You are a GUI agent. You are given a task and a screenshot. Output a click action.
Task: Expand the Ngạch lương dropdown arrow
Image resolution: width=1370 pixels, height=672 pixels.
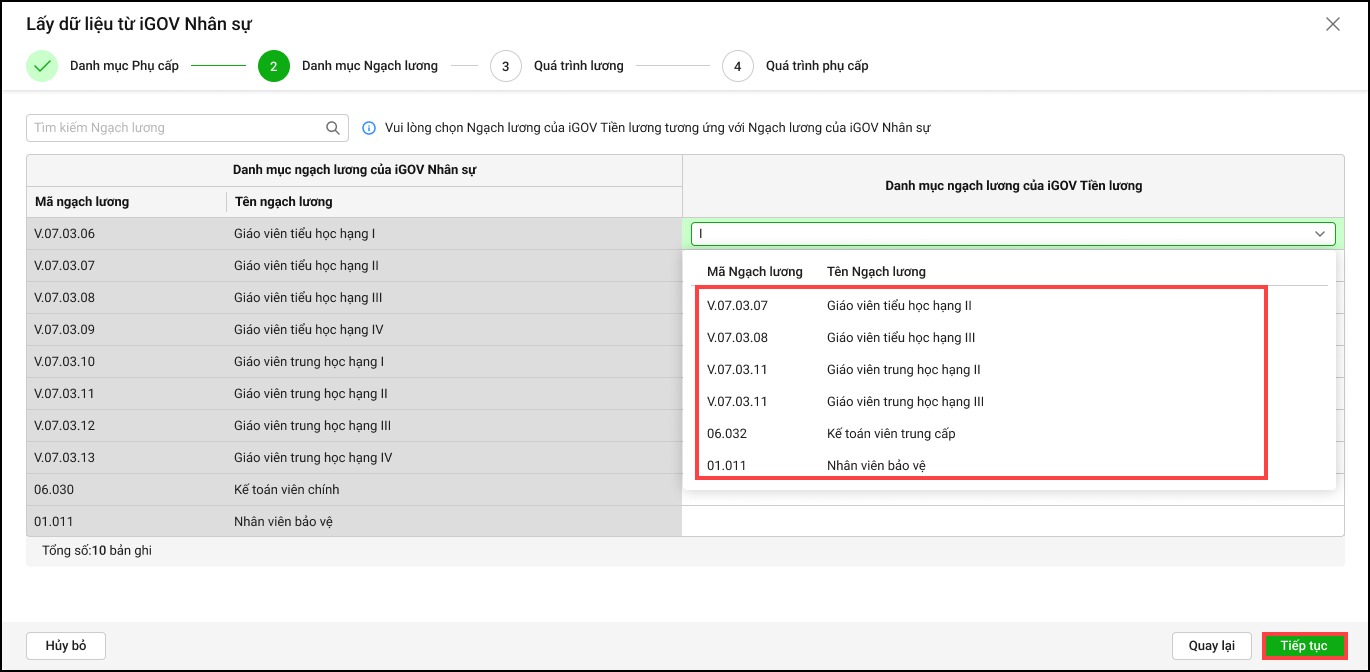(x=1319, y=234)
